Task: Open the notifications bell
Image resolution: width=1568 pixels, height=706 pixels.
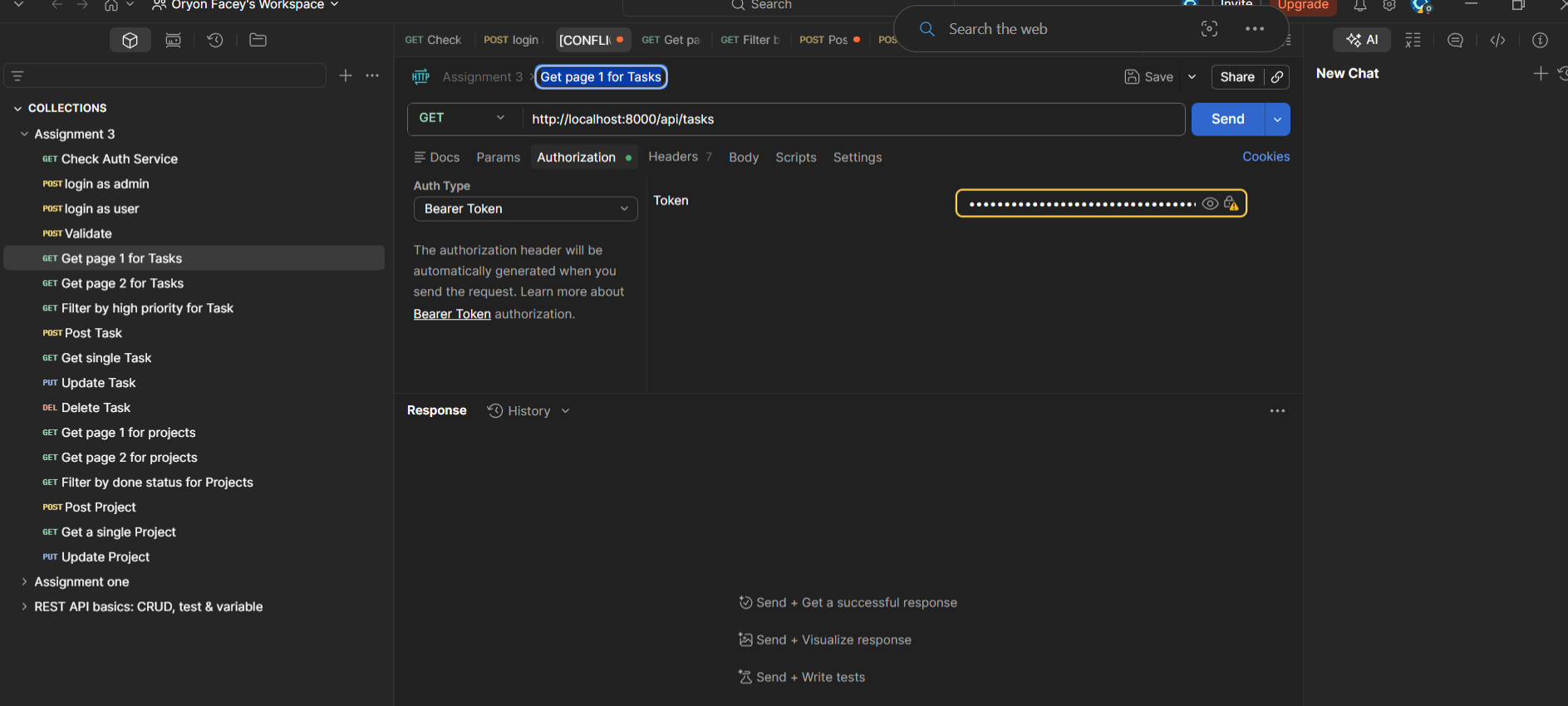Action: pos(1359,5)
